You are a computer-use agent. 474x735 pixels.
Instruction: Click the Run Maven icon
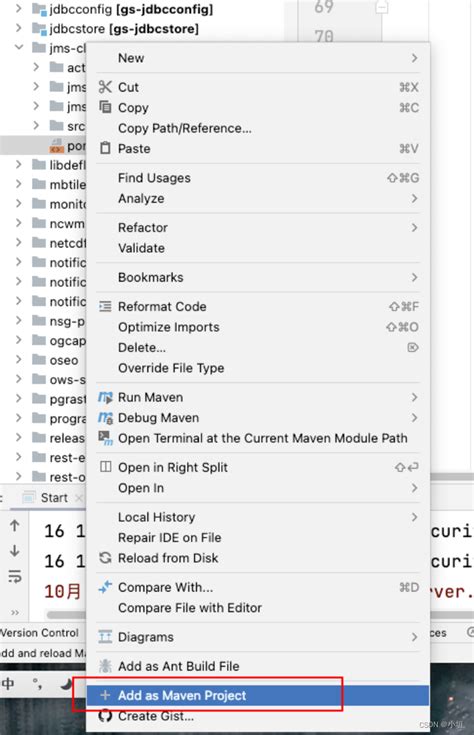pos(105,397)
